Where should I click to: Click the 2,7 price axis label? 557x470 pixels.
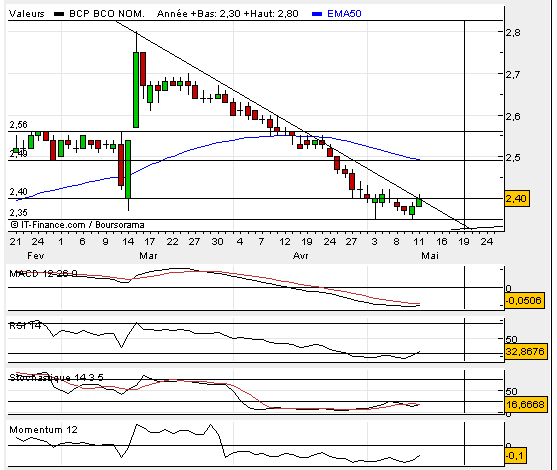[x=513, y=75]
